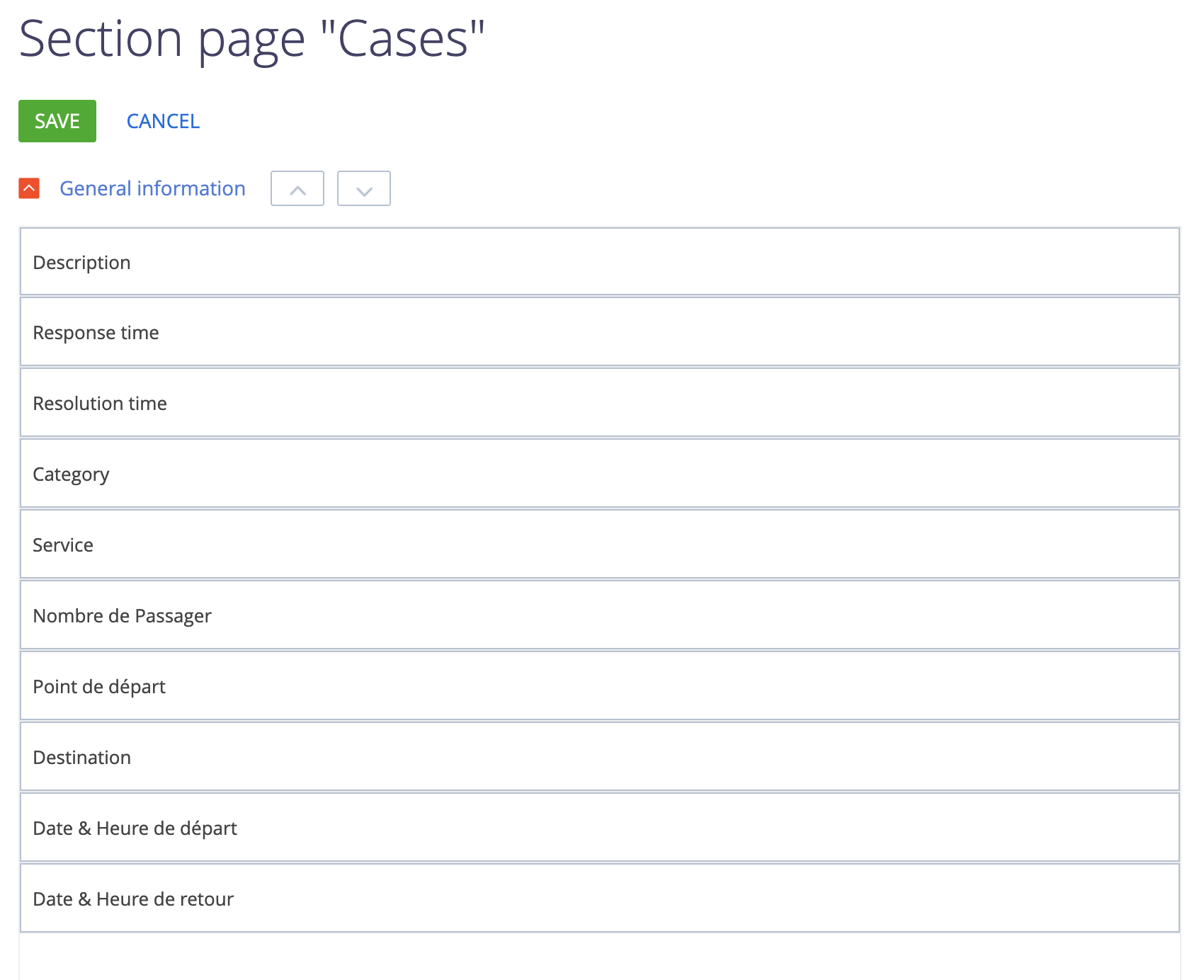Viewport: 1204px width, 980px height.
Task: Select the Service field row
Action: 600,544
